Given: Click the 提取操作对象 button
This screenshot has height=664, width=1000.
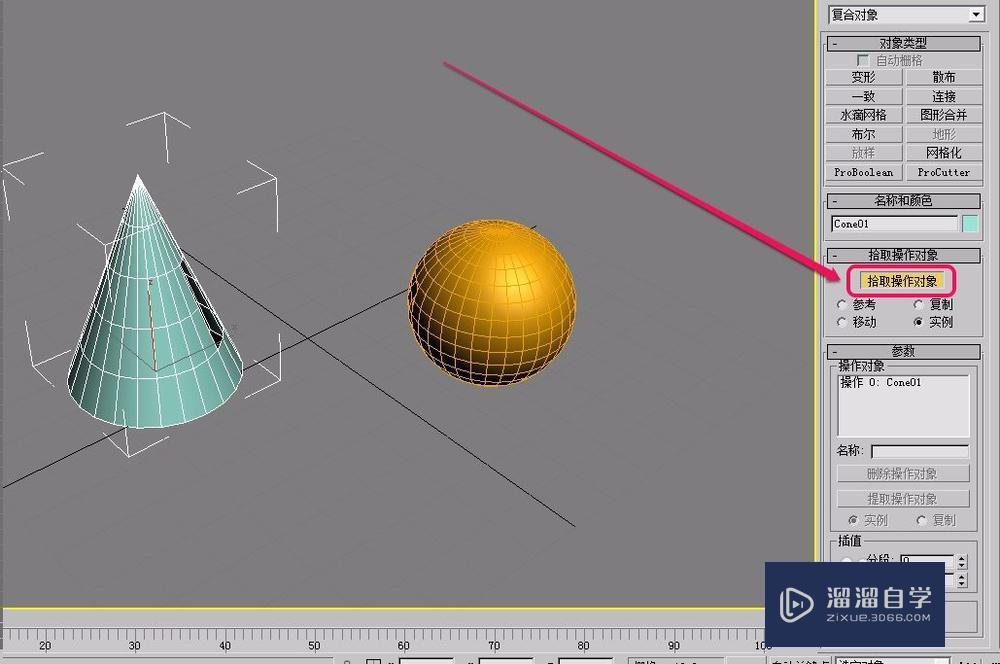Looking at the screenshot, I should [903, 497].
